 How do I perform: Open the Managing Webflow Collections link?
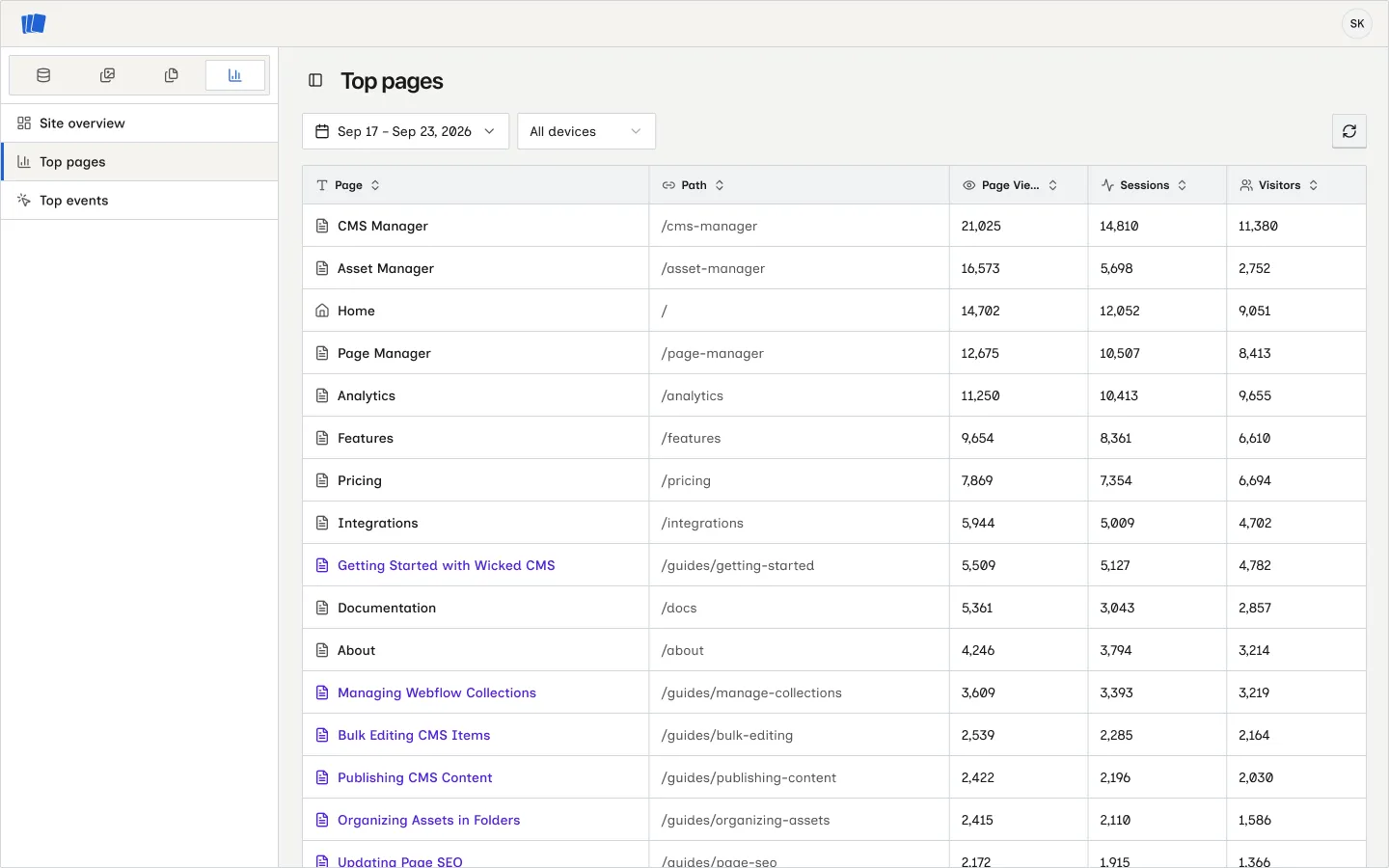coord(437,692)
